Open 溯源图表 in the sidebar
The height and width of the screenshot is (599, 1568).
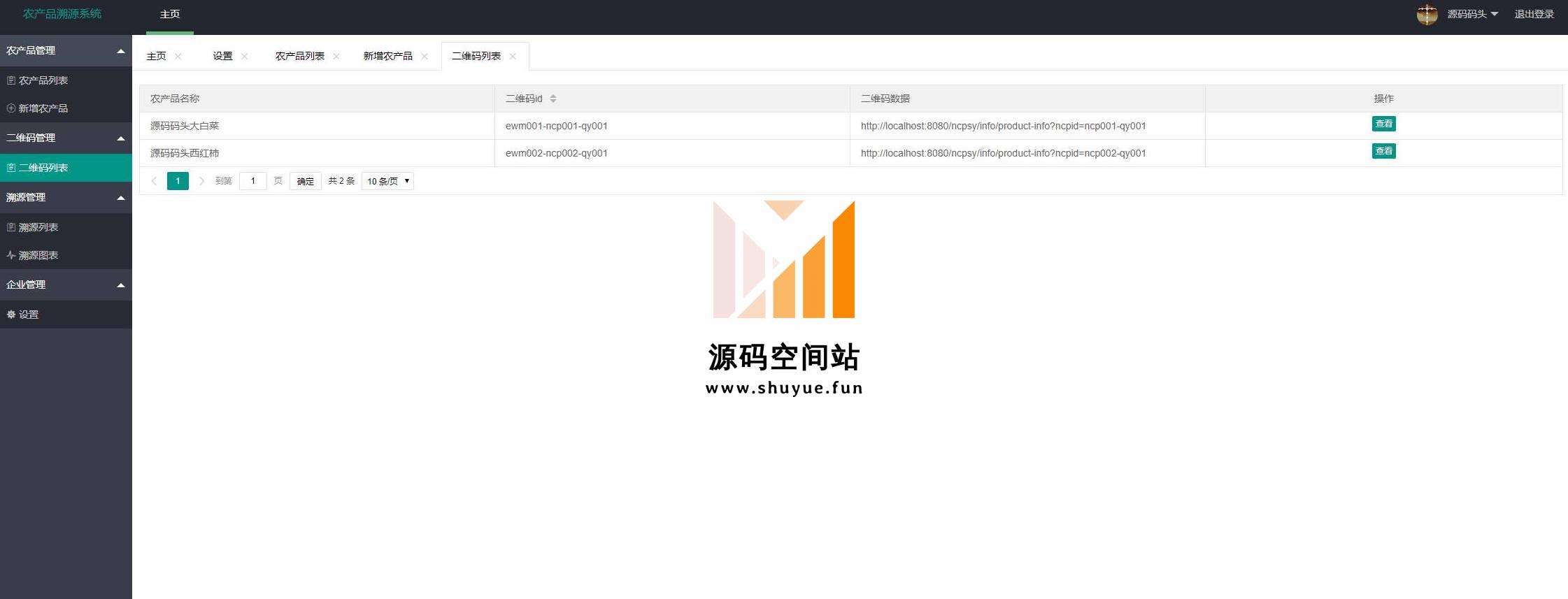tap(66, 255)
